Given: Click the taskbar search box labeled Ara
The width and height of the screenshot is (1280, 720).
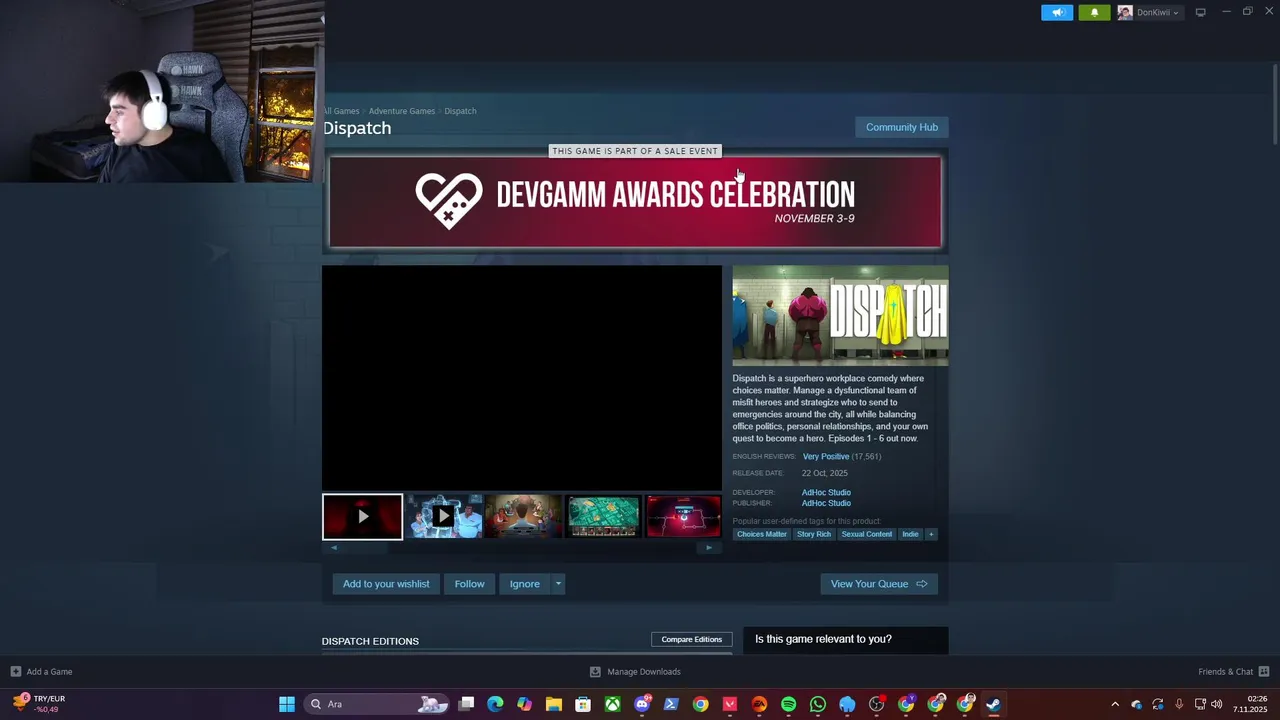Looking at the screenshot, I should click(377, 704).
